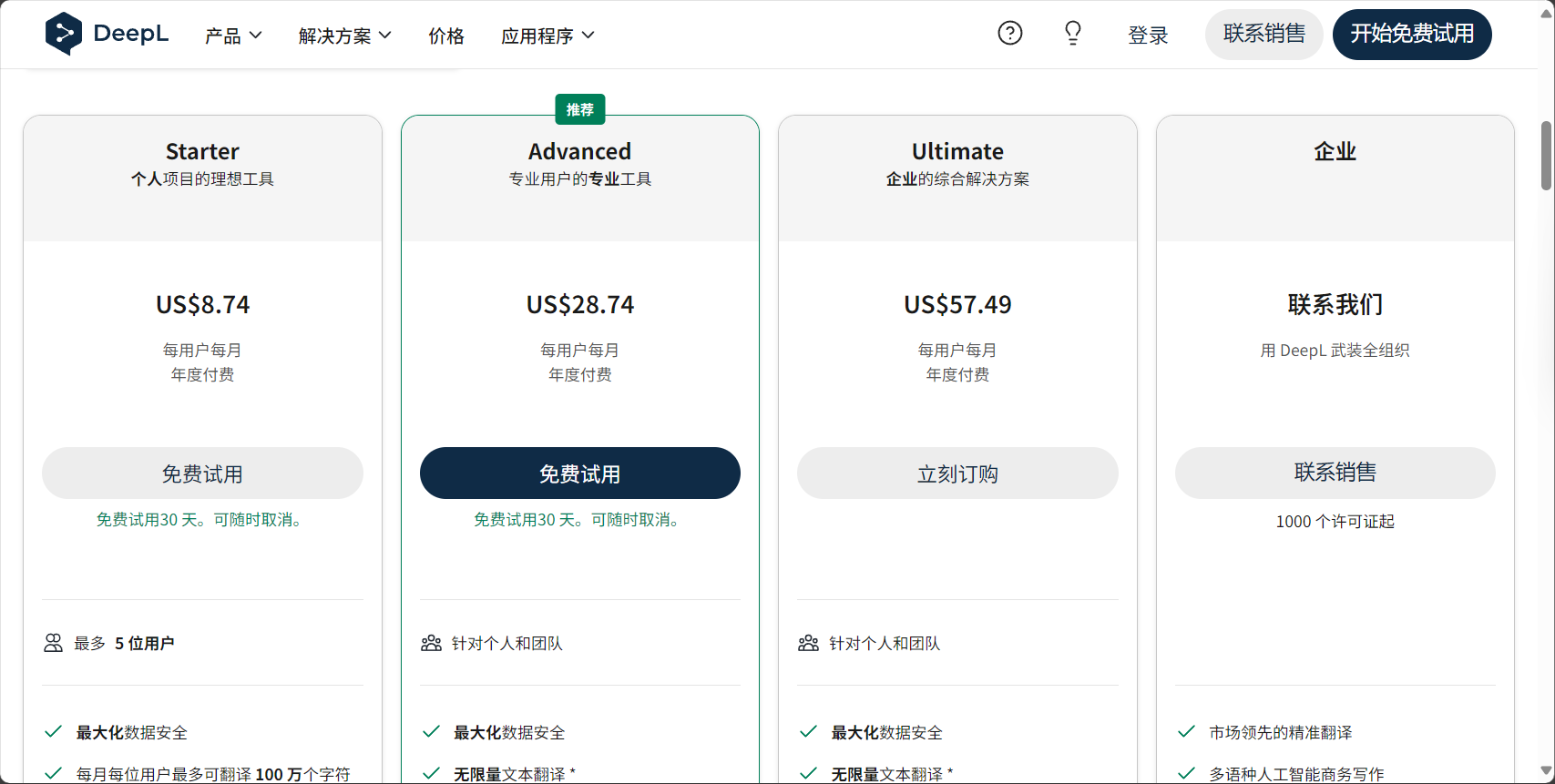
Task: Click the header 联系销售 button
Action: (x=1263, y=35)
